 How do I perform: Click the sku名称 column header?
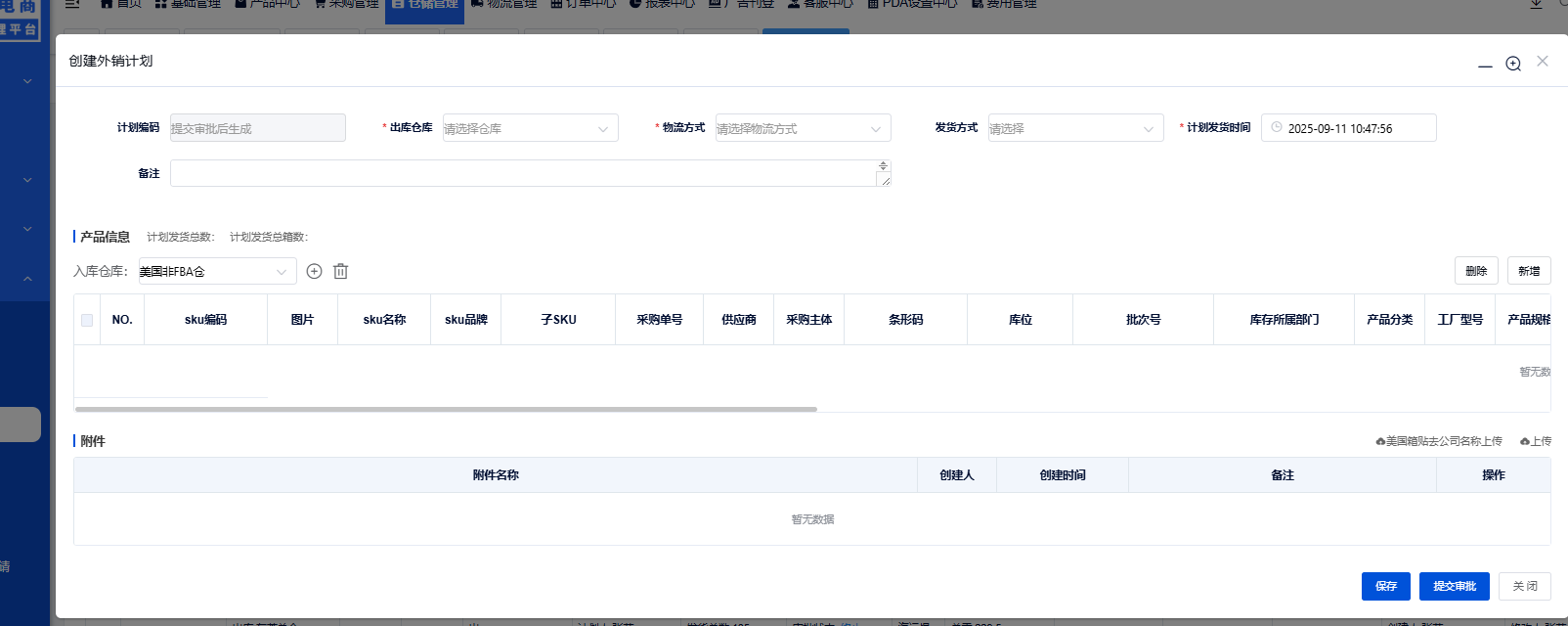point(384,320)
